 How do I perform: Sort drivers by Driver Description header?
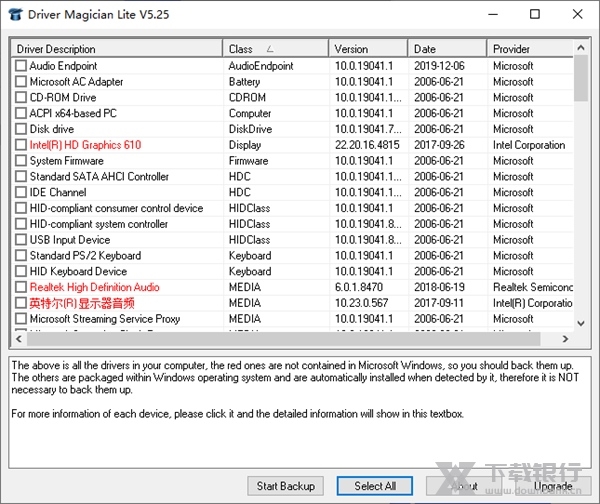[x=115, y=49]
